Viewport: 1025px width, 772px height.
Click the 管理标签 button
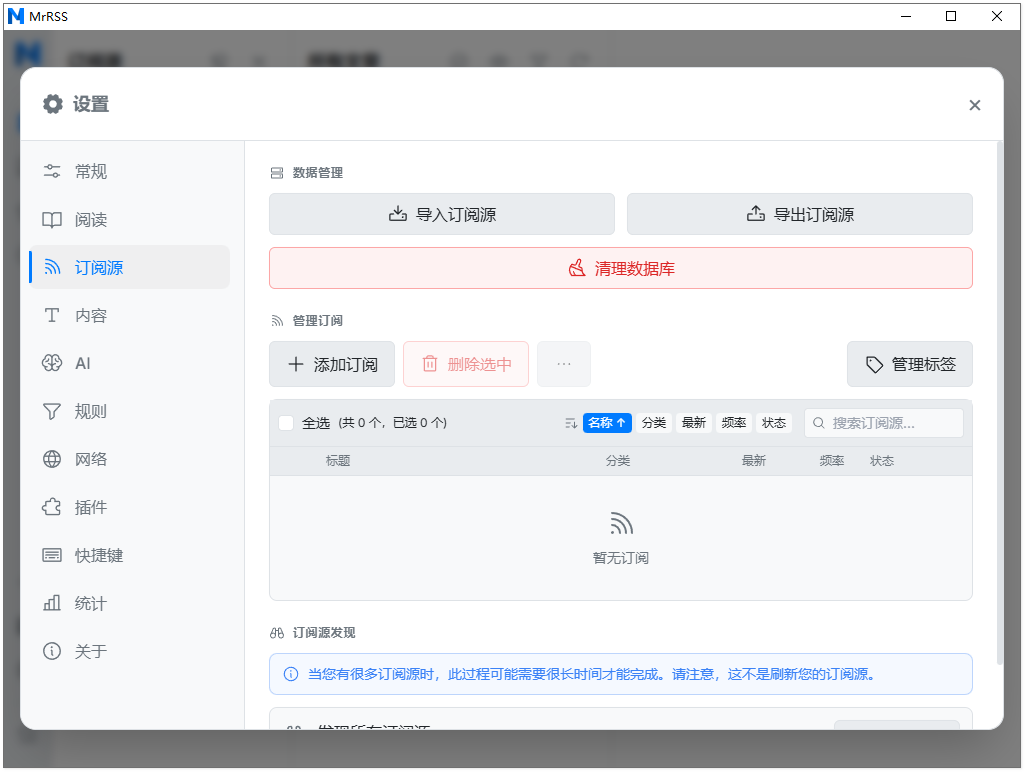(x=909, y=363)
